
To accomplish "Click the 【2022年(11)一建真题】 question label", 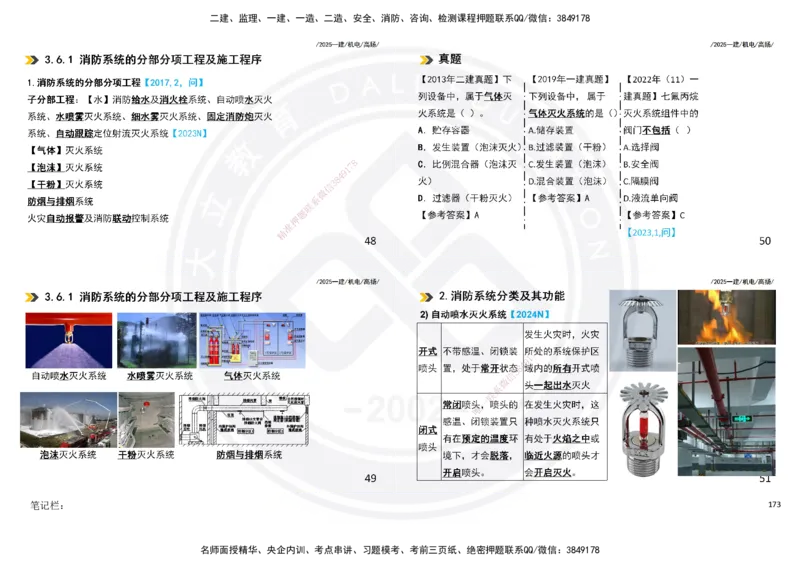I will click(x=662, y=88).
